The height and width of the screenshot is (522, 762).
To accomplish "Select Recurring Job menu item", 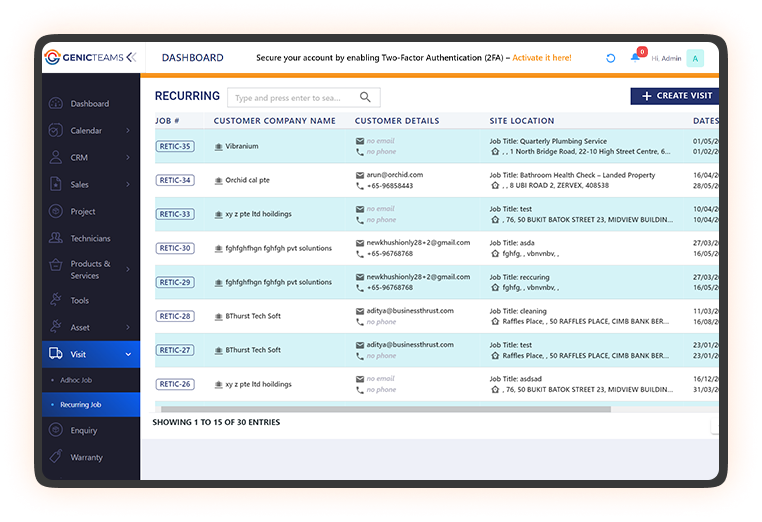I will pyautogui.click(x=81, y=405).
